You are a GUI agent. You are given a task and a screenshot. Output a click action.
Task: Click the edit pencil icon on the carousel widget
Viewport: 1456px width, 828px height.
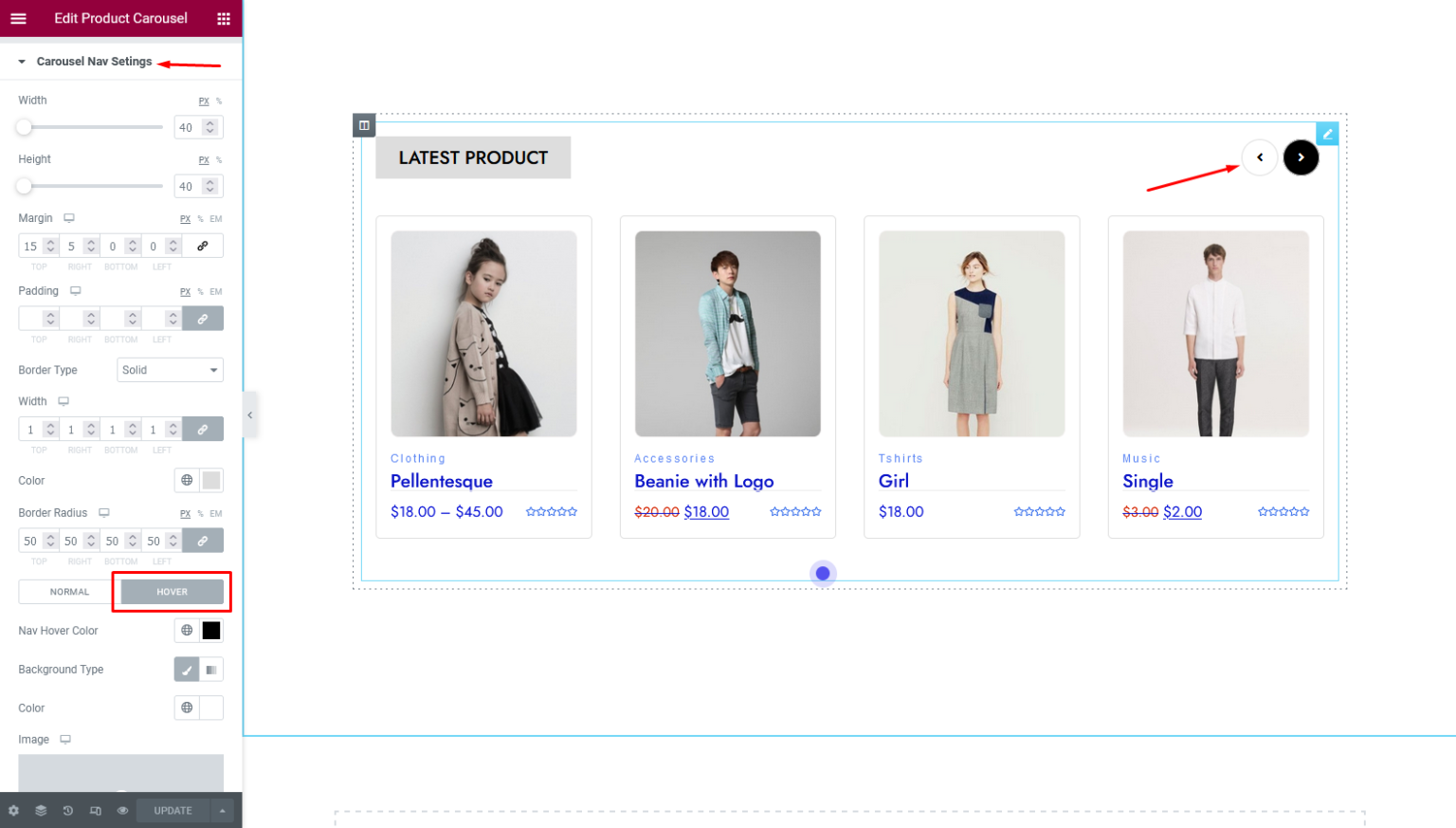click(1327, 133)
